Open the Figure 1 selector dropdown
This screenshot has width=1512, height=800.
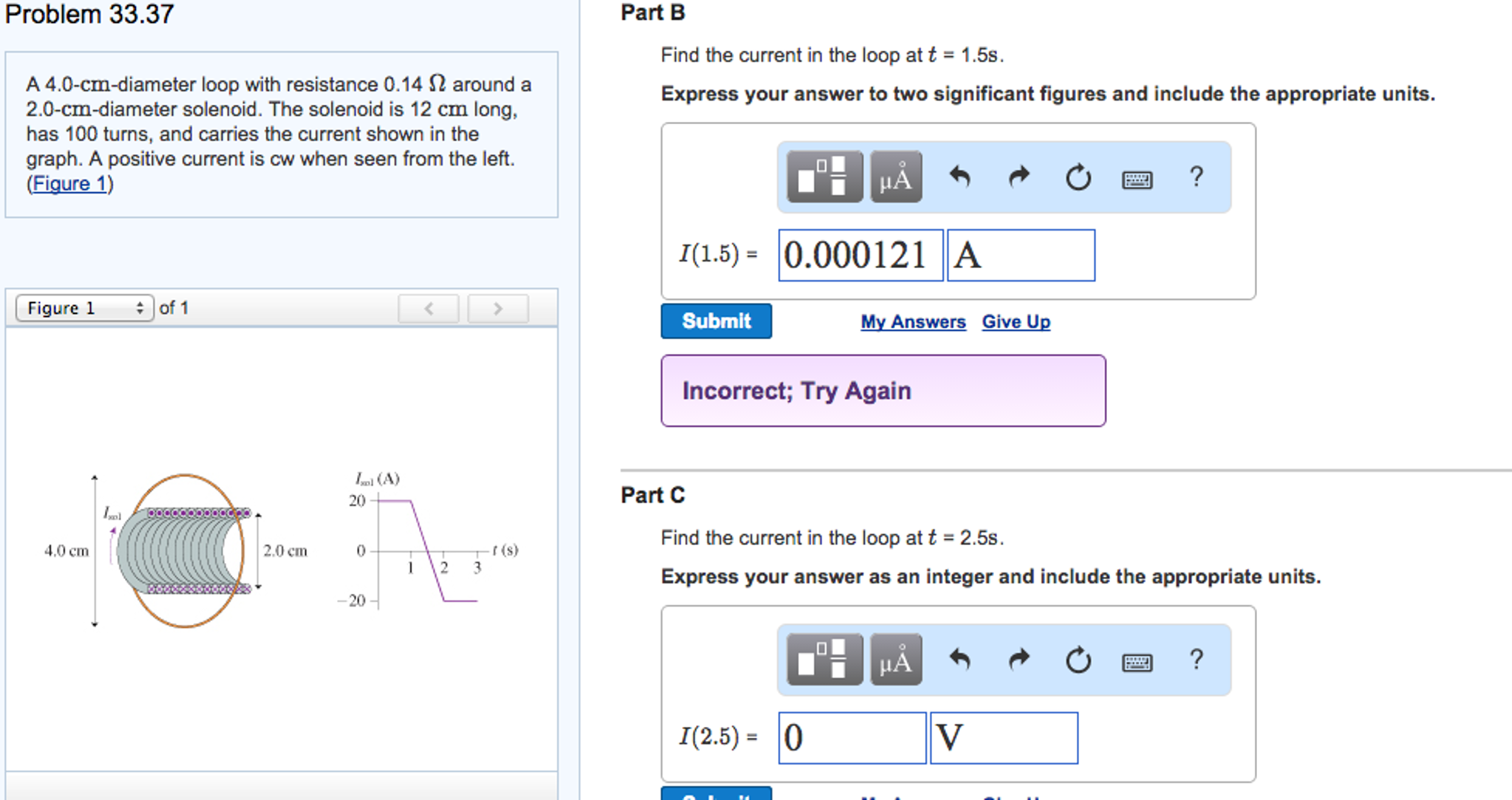pos(84,308)
